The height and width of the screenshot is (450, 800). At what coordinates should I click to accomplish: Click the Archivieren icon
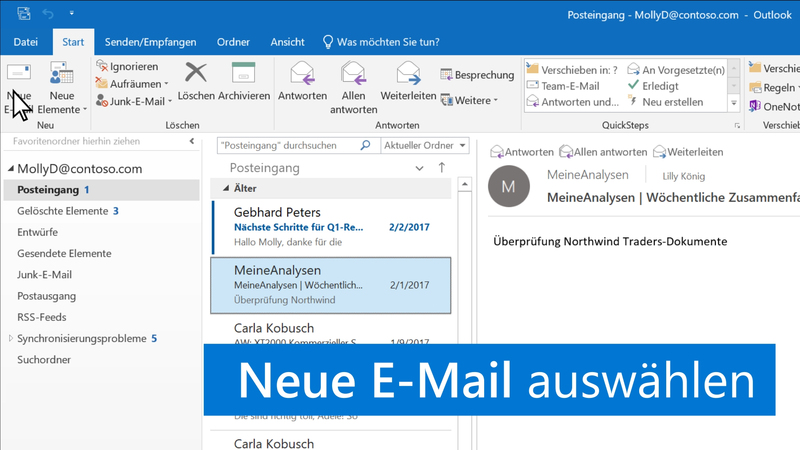tap(244, 73)
